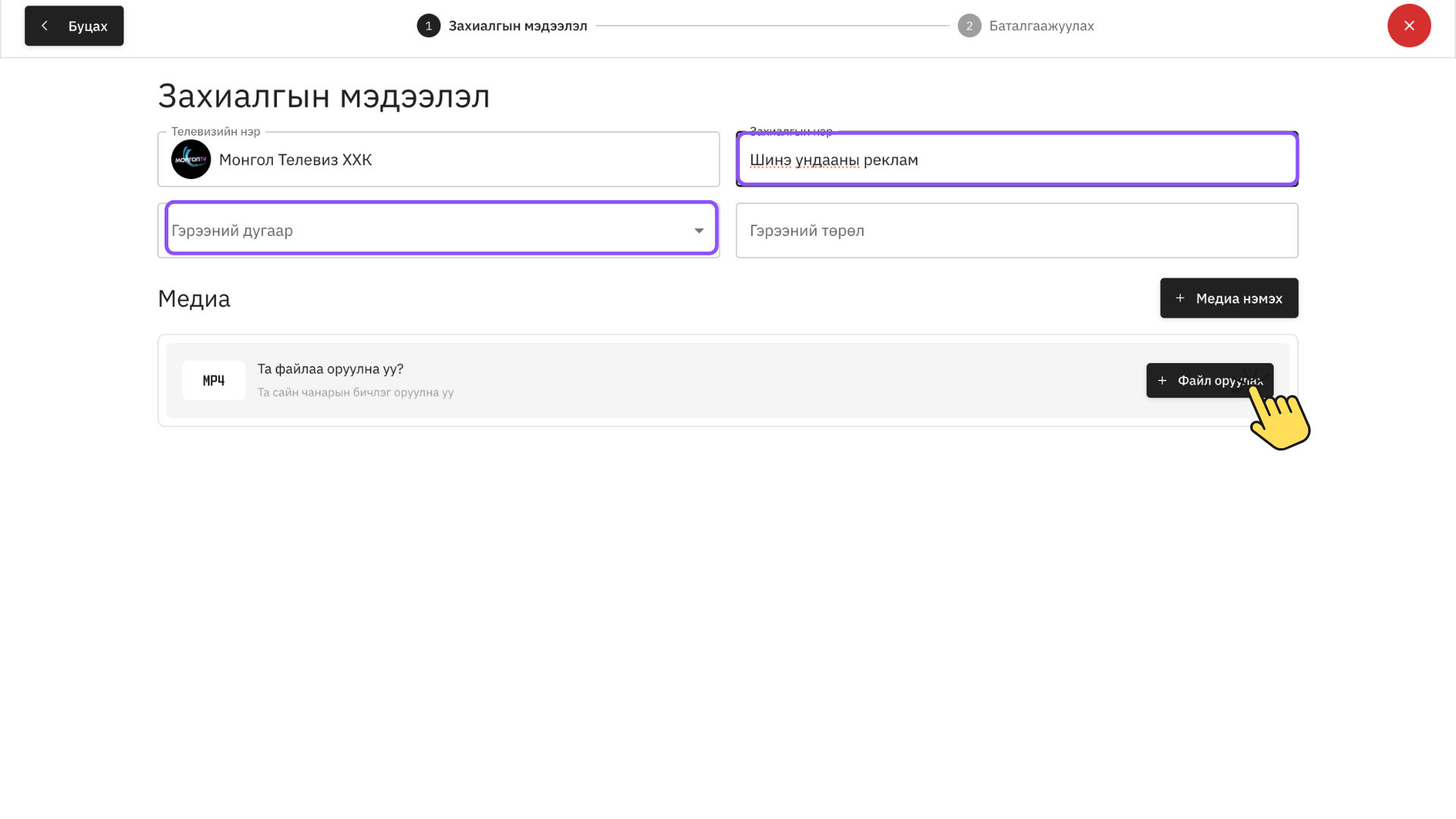Select the Захиалгын мэдээлэл step label
The width and height of the screenshot is (1456, 819).
point(517,26)
